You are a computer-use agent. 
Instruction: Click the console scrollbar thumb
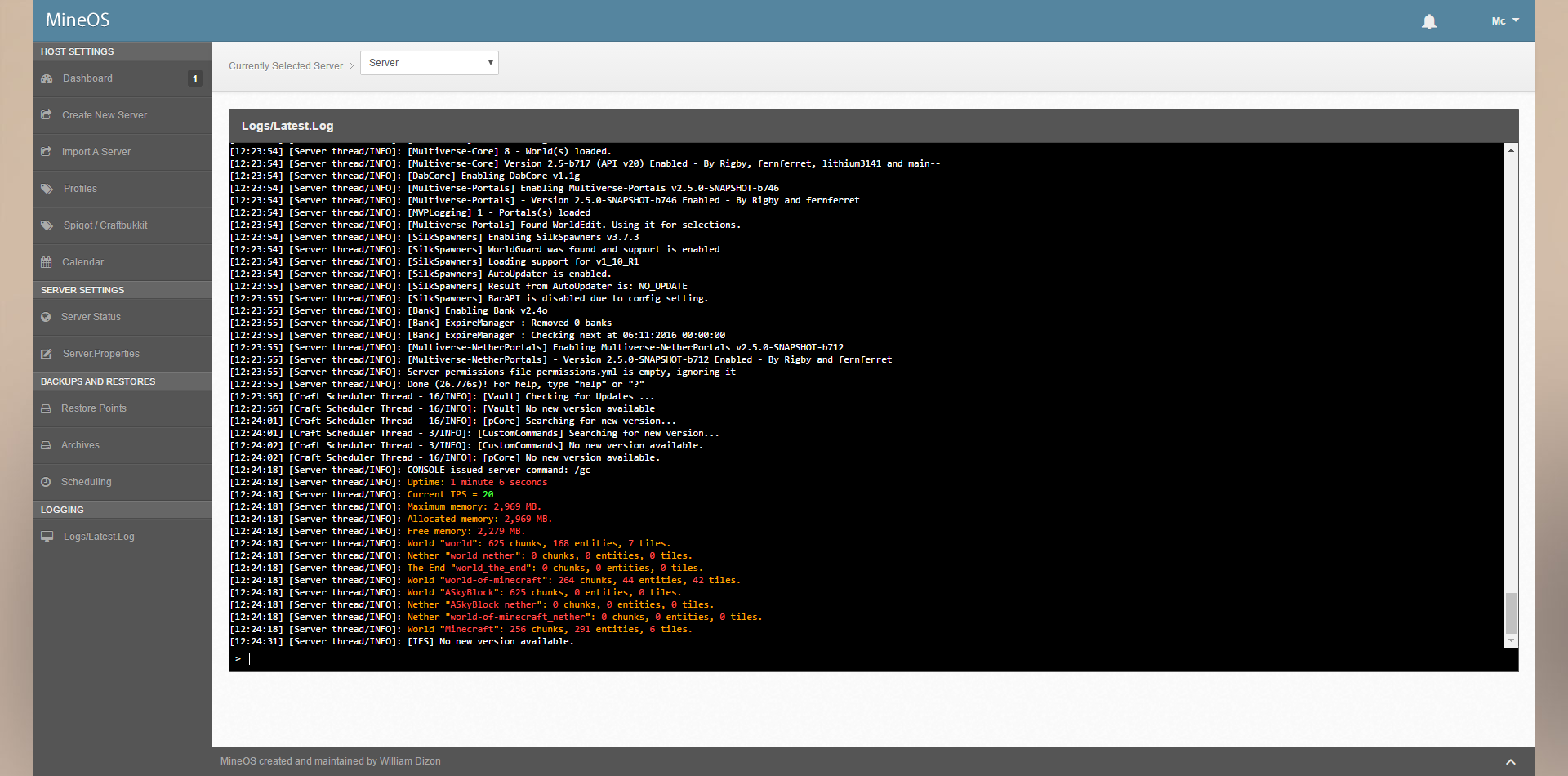(x=1511, y=613)
